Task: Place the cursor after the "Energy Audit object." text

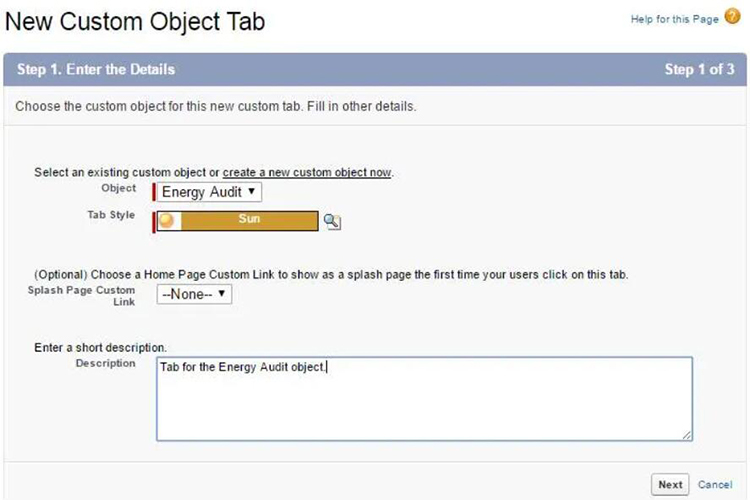Action: point(327,367)
